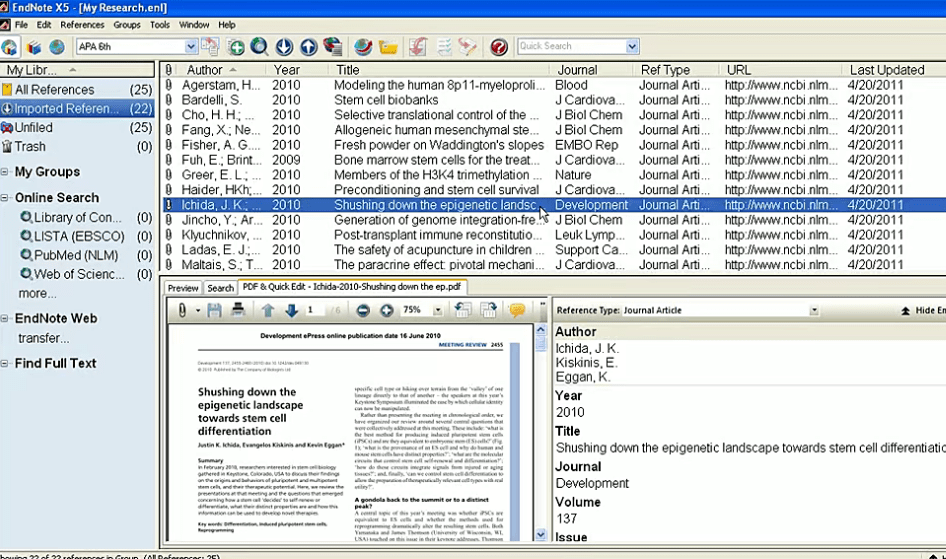The width and height of the screenshot is (946, 559).
Task: Open EndNote Help question mark icon
Action: [x=499, y=46]
